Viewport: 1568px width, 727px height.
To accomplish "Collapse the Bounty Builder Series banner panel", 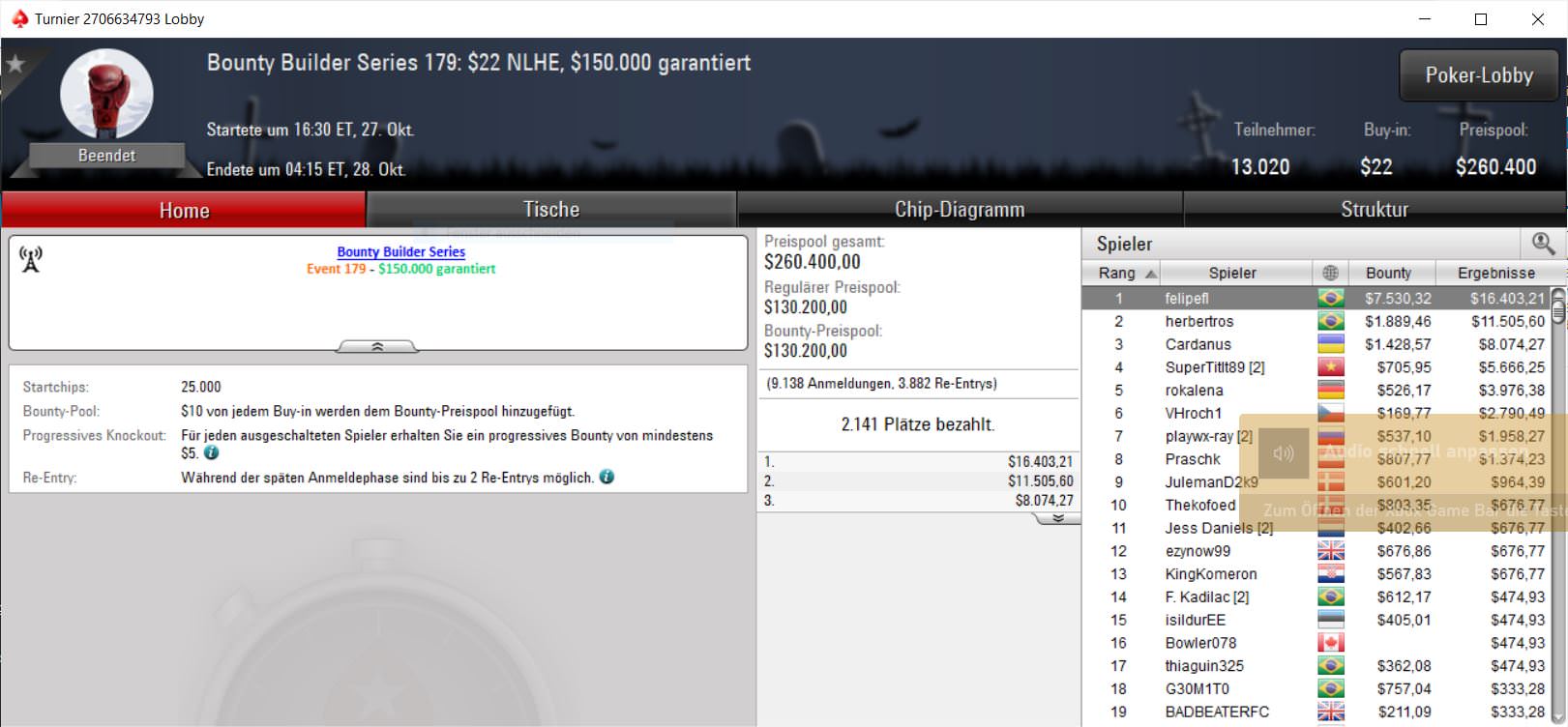I will pos(377,346).
